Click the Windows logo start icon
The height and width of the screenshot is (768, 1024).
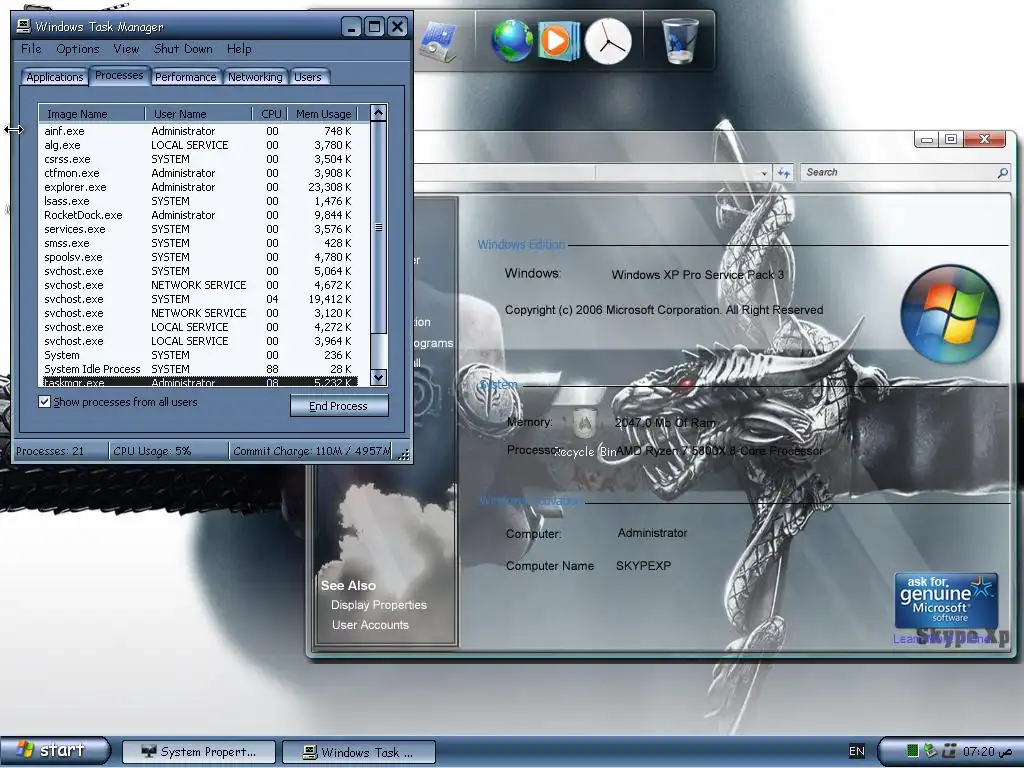pyautogui.click(x=25, y=748)
